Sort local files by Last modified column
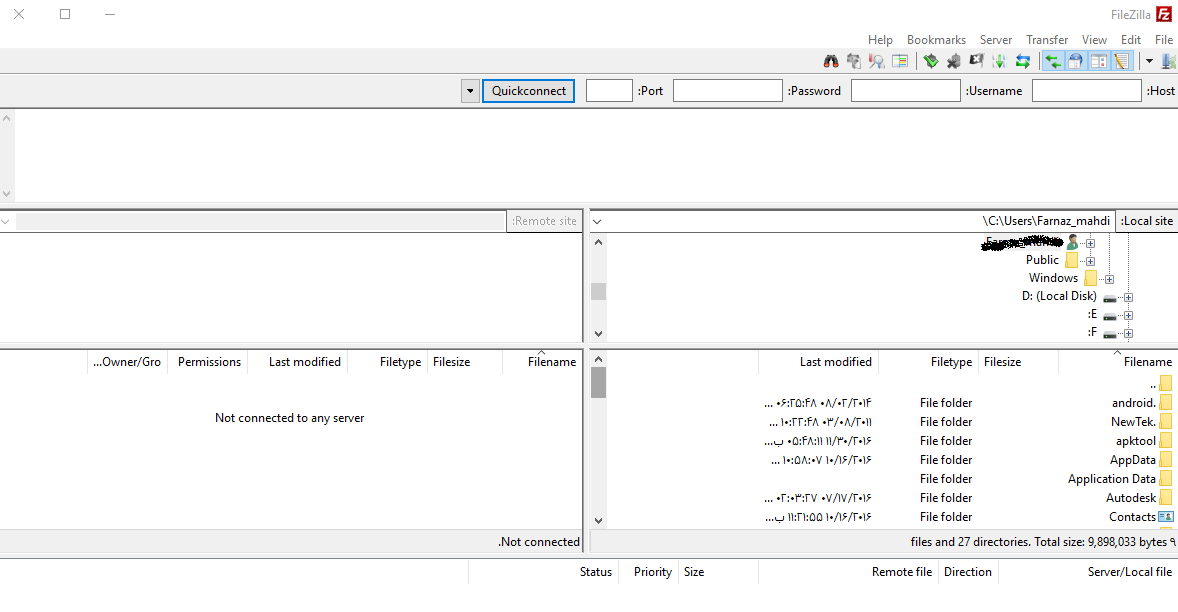This screenshot has width=1178, height=612. pyautogui.click(x=835, y=362)
